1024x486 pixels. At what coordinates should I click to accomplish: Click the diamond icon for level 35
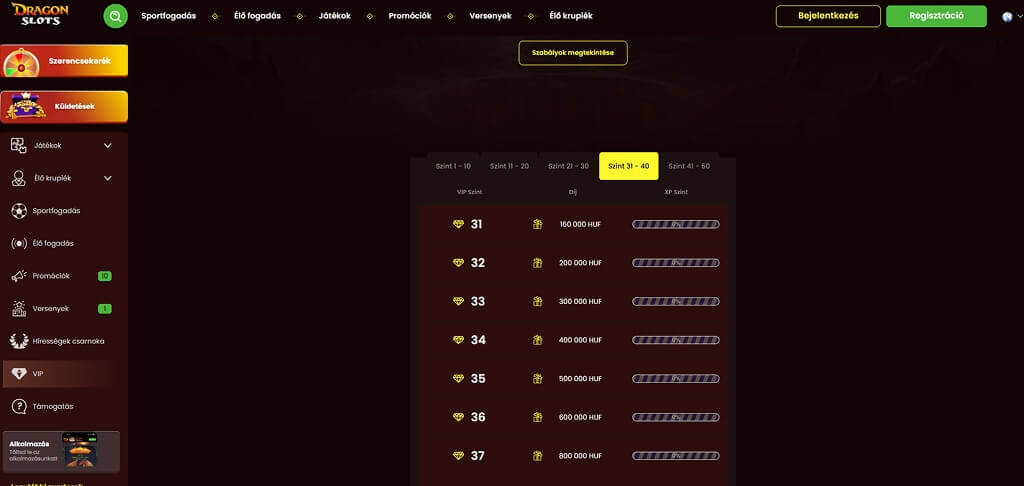coord(458,378)
